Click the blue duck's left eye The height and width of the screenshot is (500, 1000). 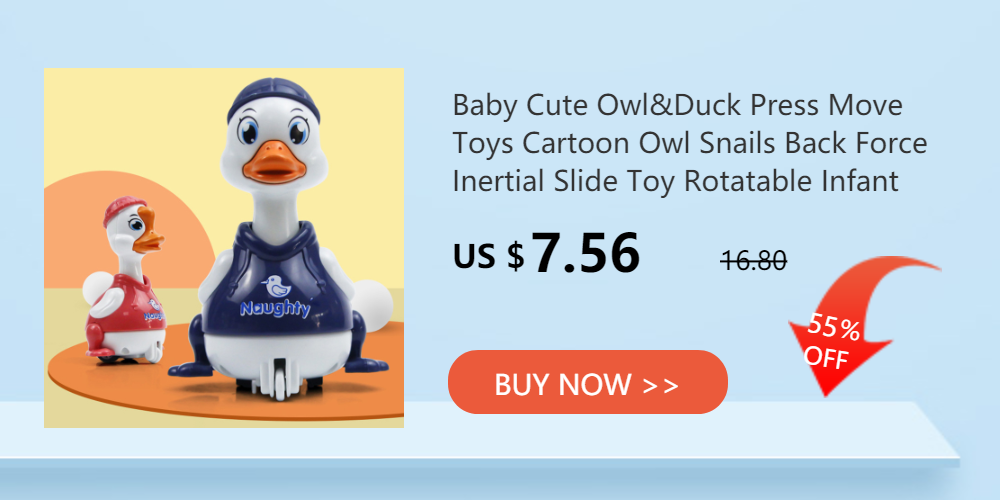(248, 131)
